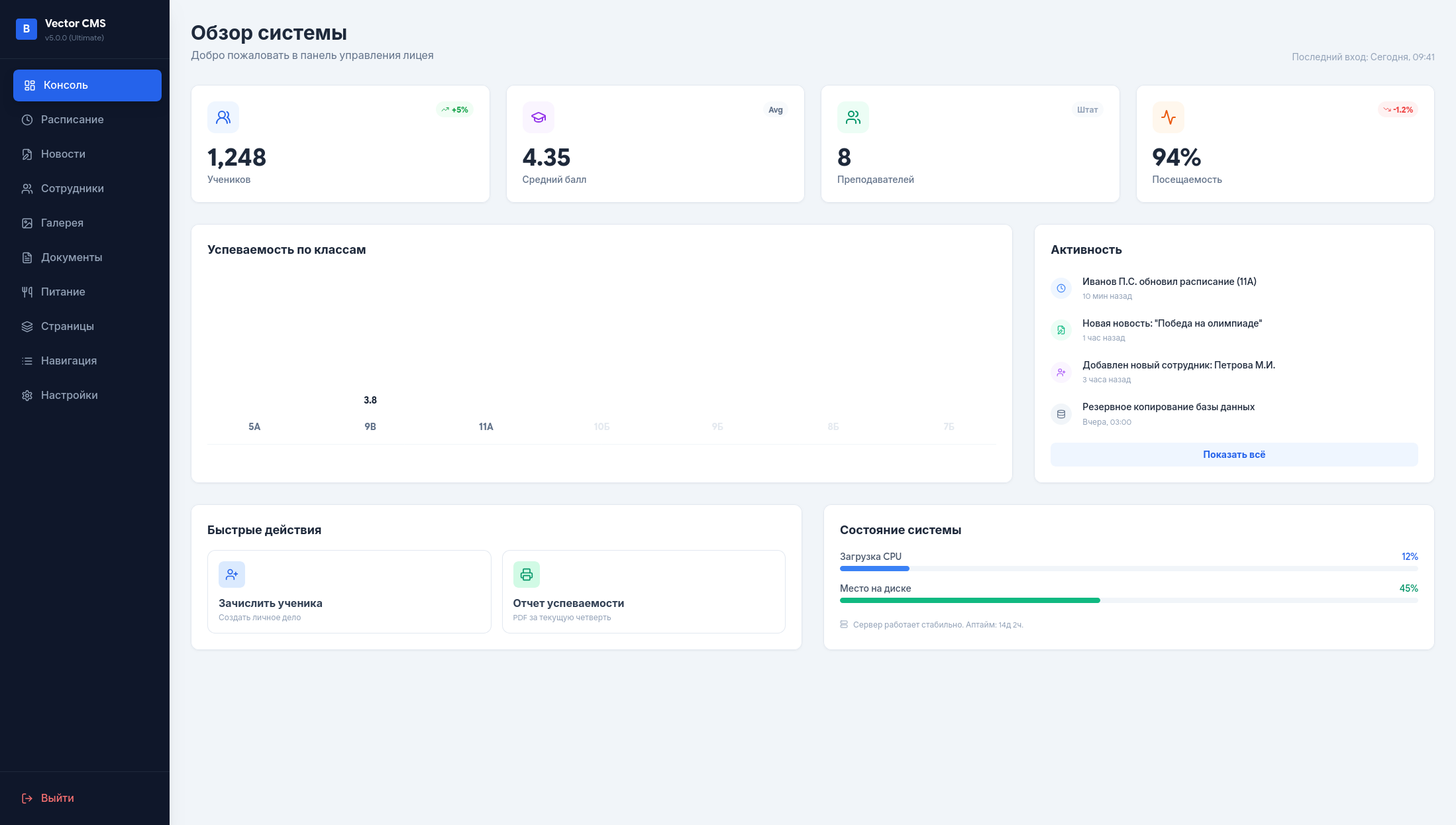Click the 9В class label in chart
Screen dimensions: 1456x825
[370, 427]
